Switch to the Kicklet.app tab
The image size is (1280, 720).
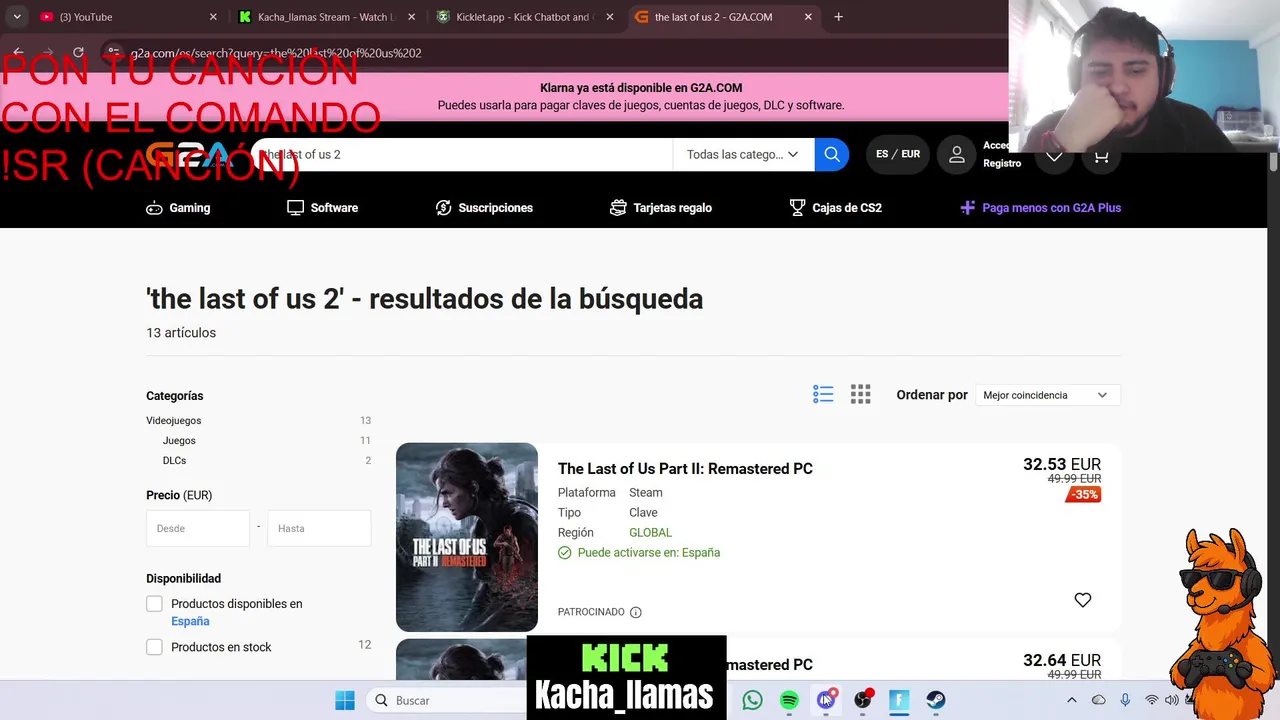click(524, 17)
